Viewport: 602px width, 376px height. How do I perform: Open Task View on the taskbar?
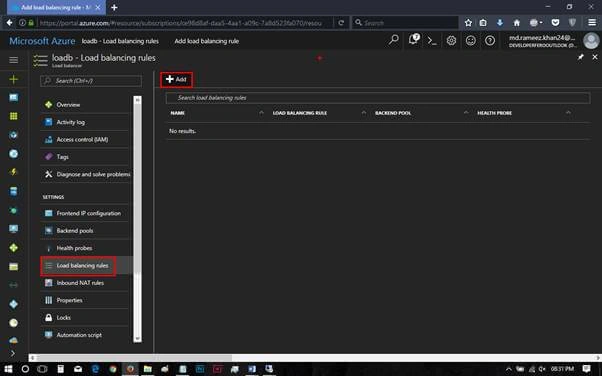coord(42,369)
